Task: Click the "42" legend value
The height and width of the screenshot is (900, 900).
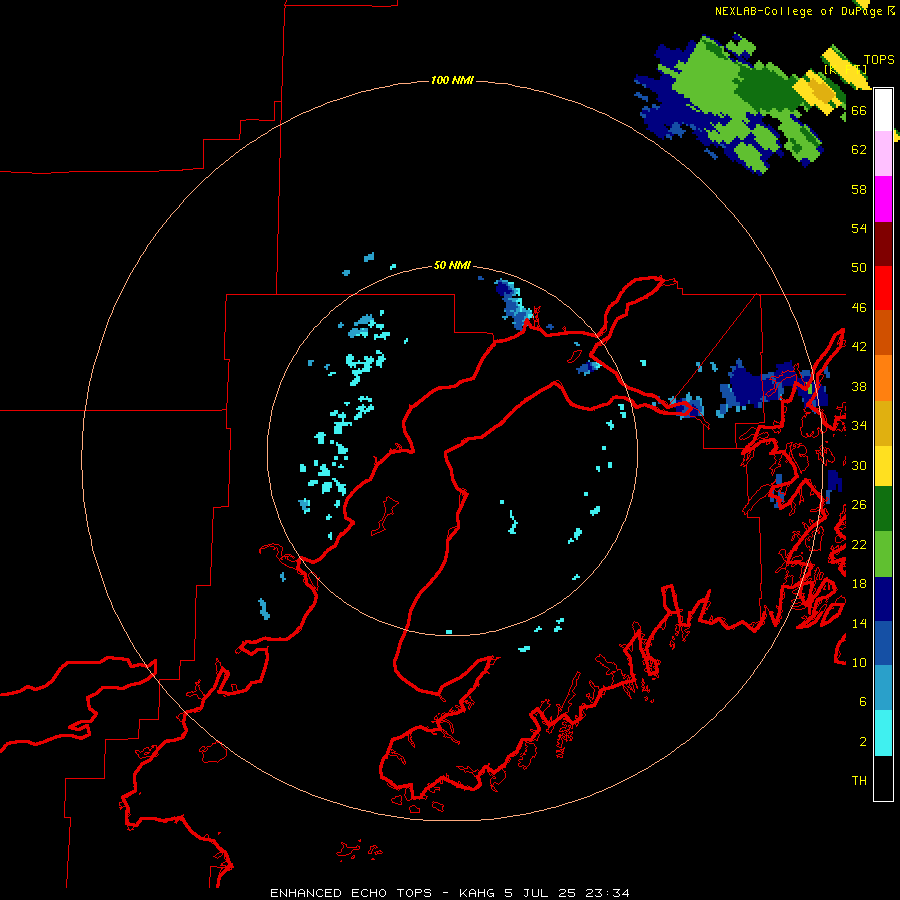Action: pos(859,347)
